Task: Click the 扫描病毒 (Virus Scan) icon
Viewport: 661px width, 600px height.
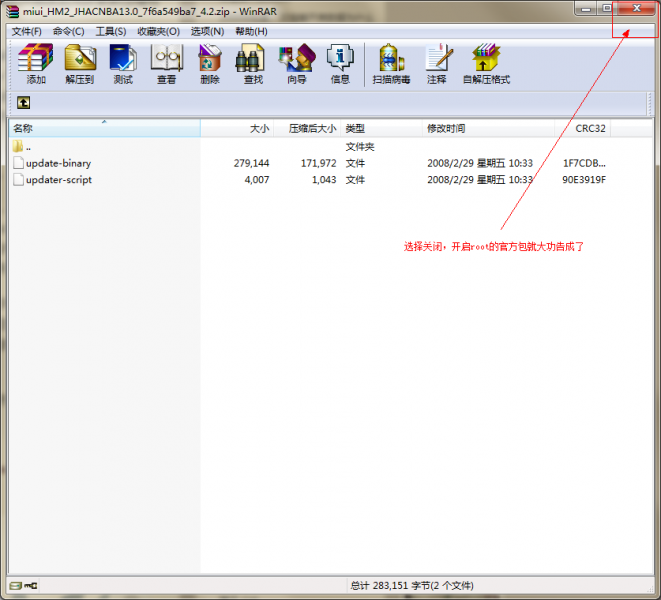Action: (391, 63)
